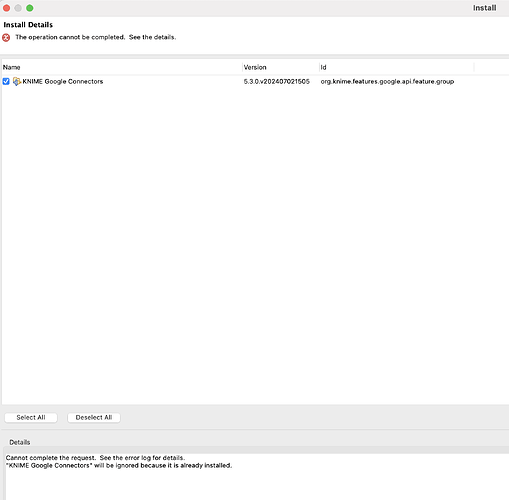Sort the list by the Version column header
The image size is (509, 500).
(x=280, y=67)
